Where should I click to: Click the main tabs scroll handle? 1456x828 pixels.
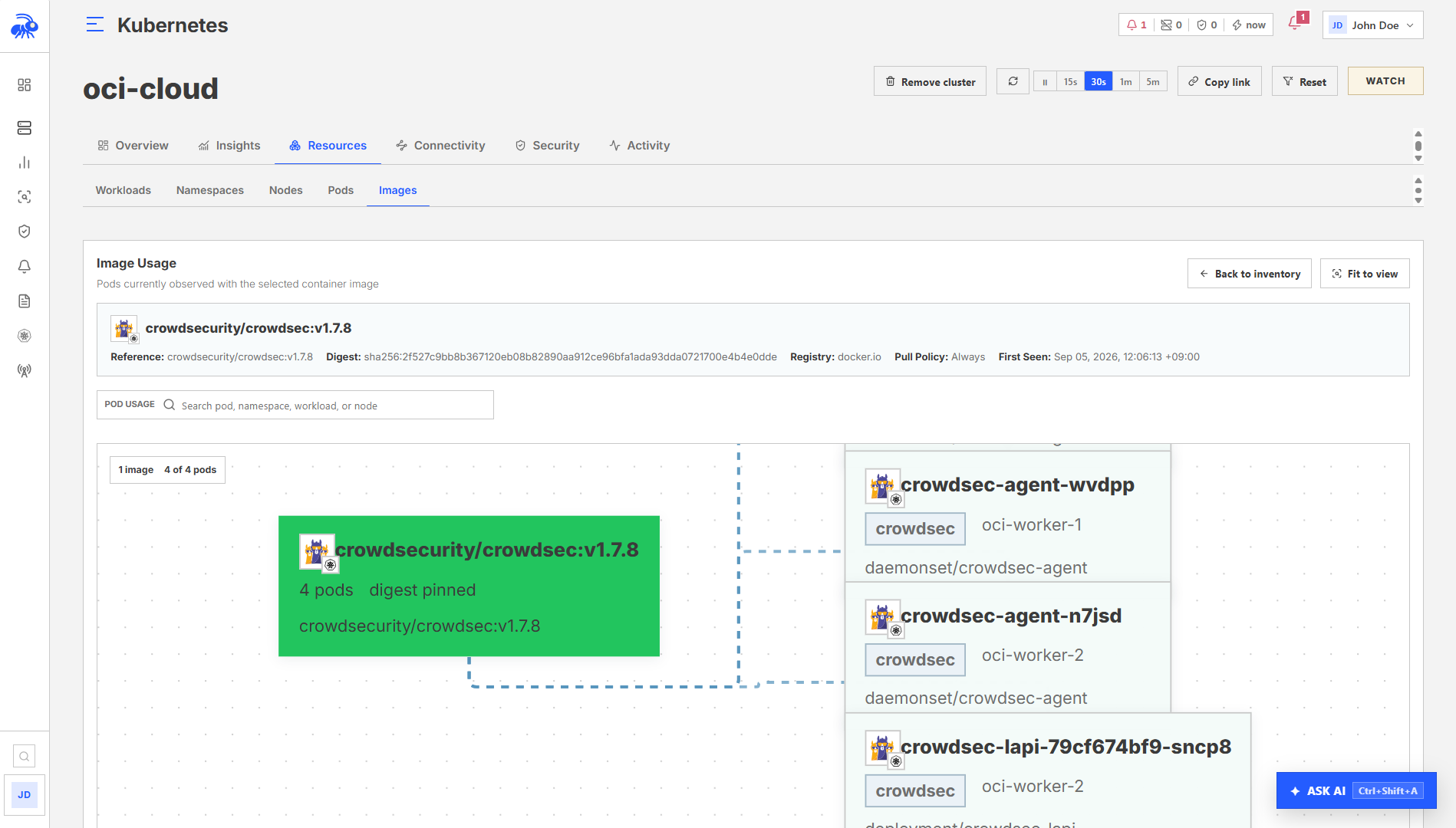pyautogui.click(x=1418, y=146)
